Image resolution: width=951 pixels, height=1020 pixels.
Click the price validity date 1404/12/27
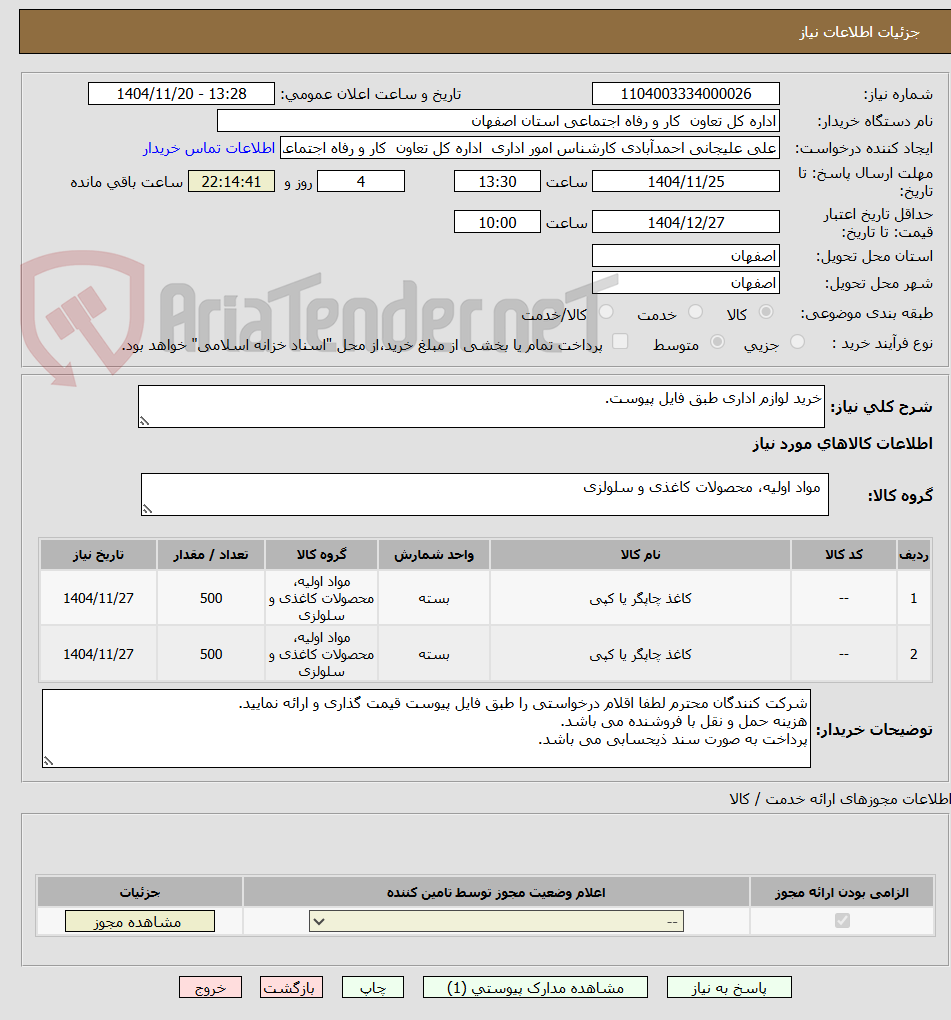(x=686, y=222)
